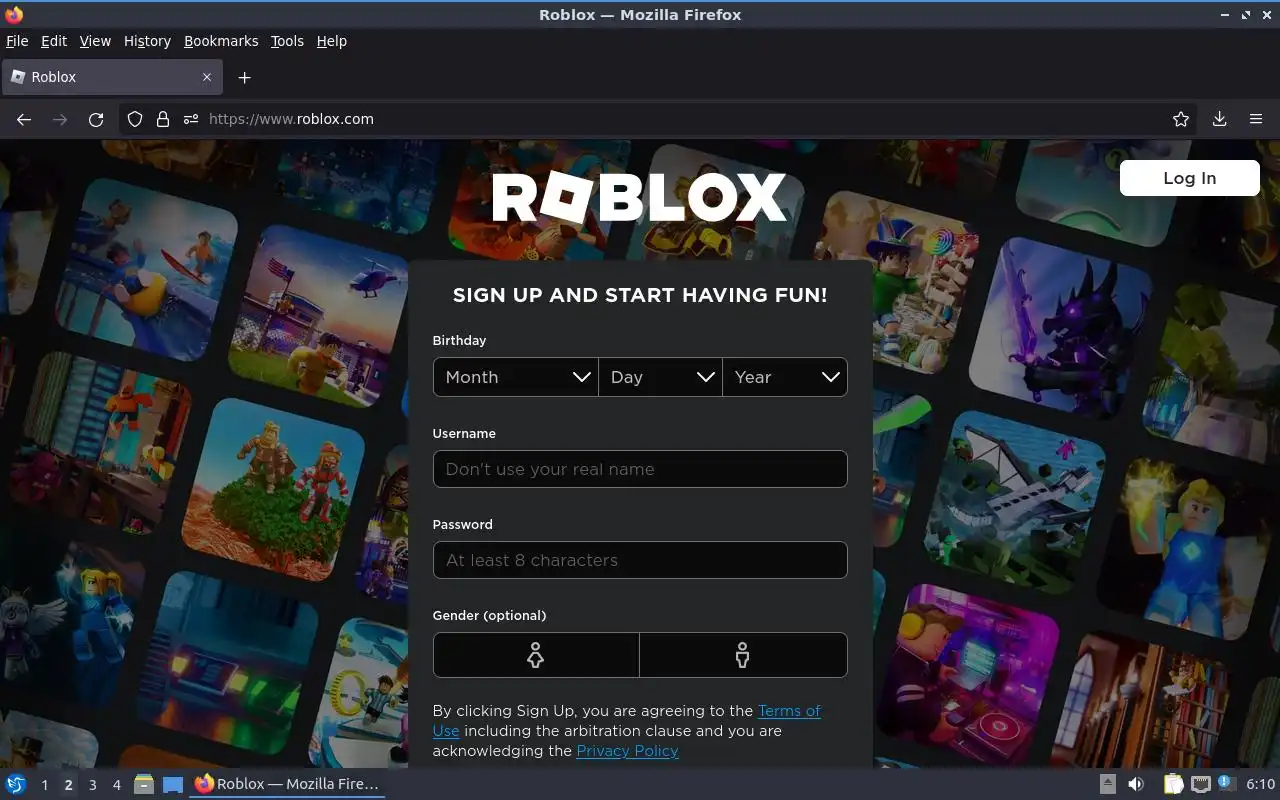1280x800 pixels.
Task: Click the volume speaker icon in the system tray
Action: pyautogui.click(x=1136, y=784)
